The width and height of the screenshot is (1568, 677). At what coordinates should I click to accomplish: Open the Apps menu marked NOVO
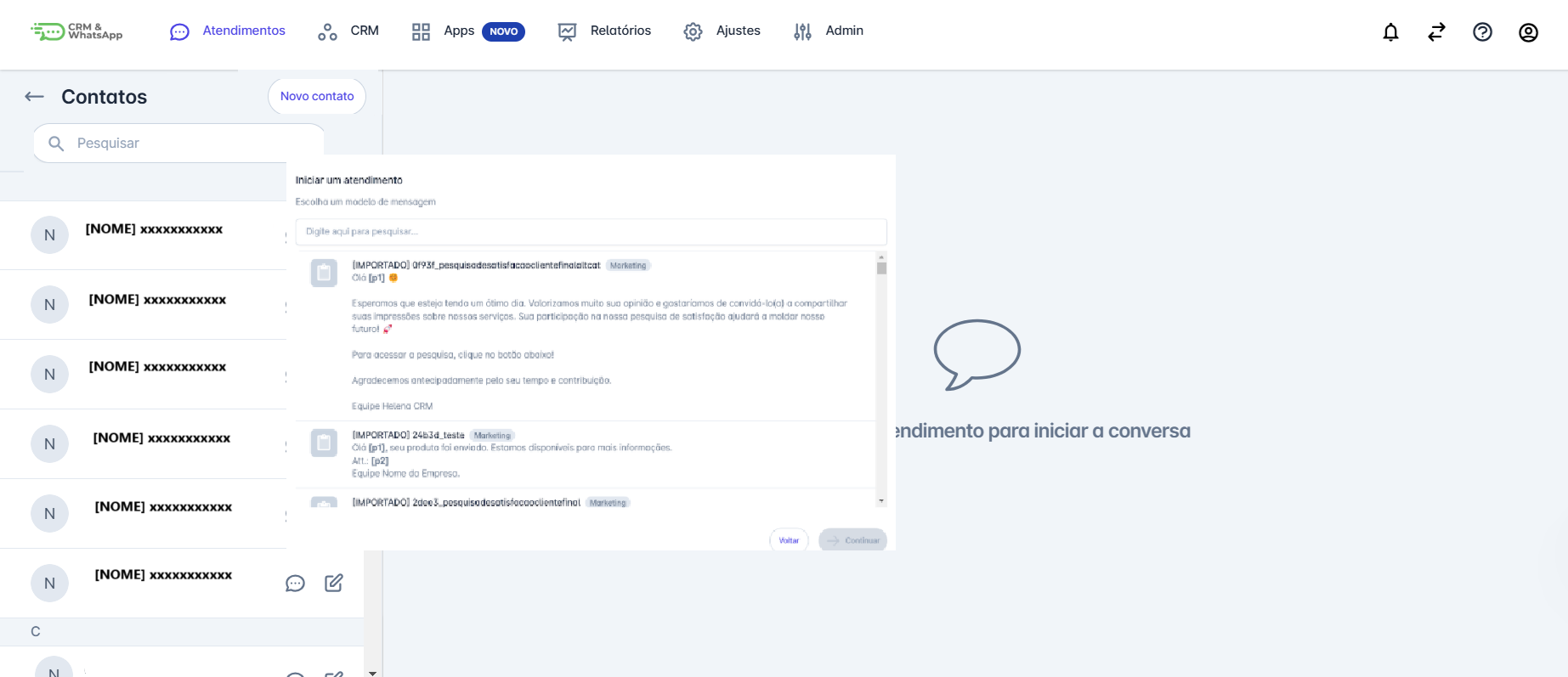click(x=467, y=31)
